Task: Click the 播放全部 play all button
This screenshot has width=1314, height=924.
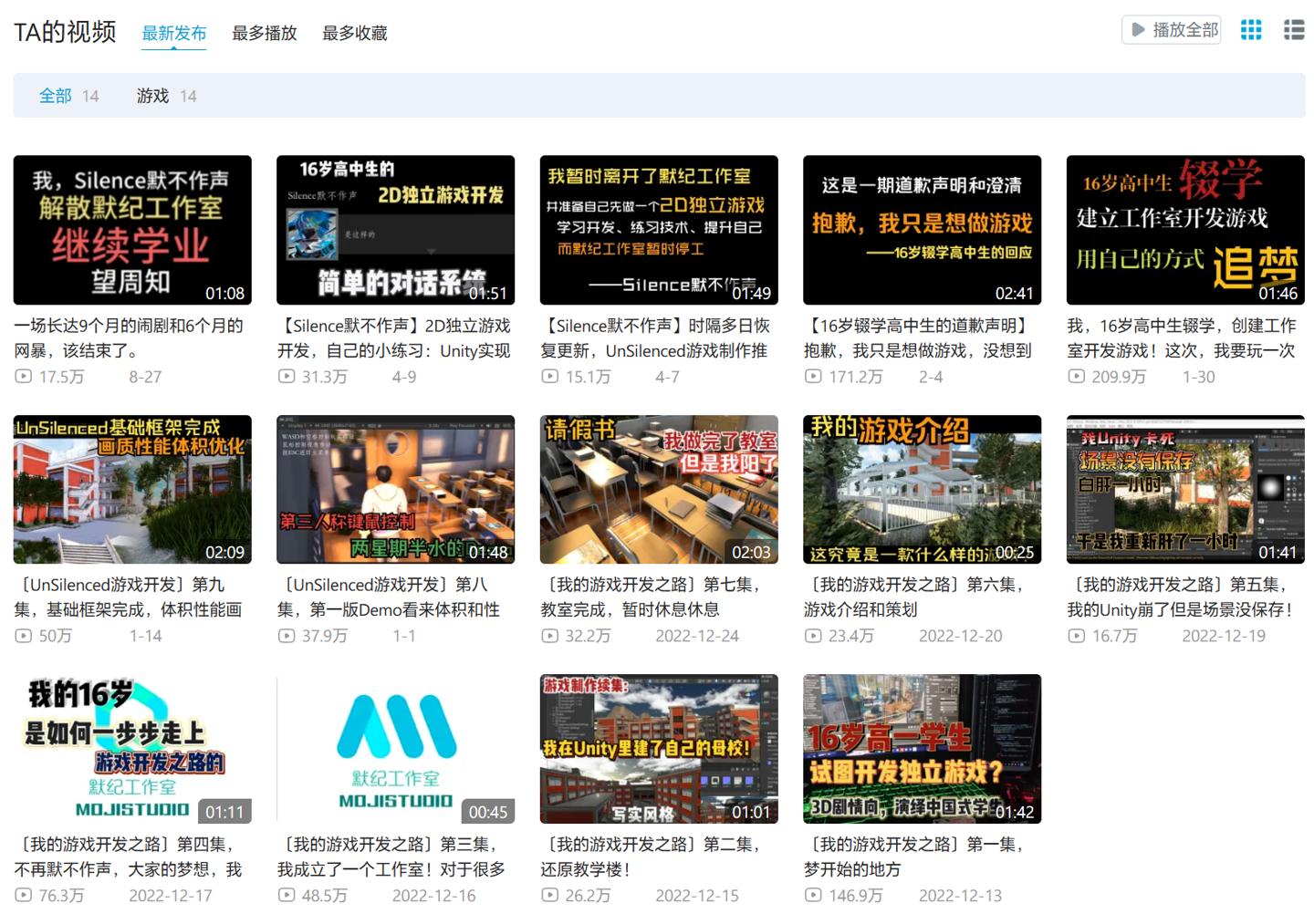Action: (1172, 30)
